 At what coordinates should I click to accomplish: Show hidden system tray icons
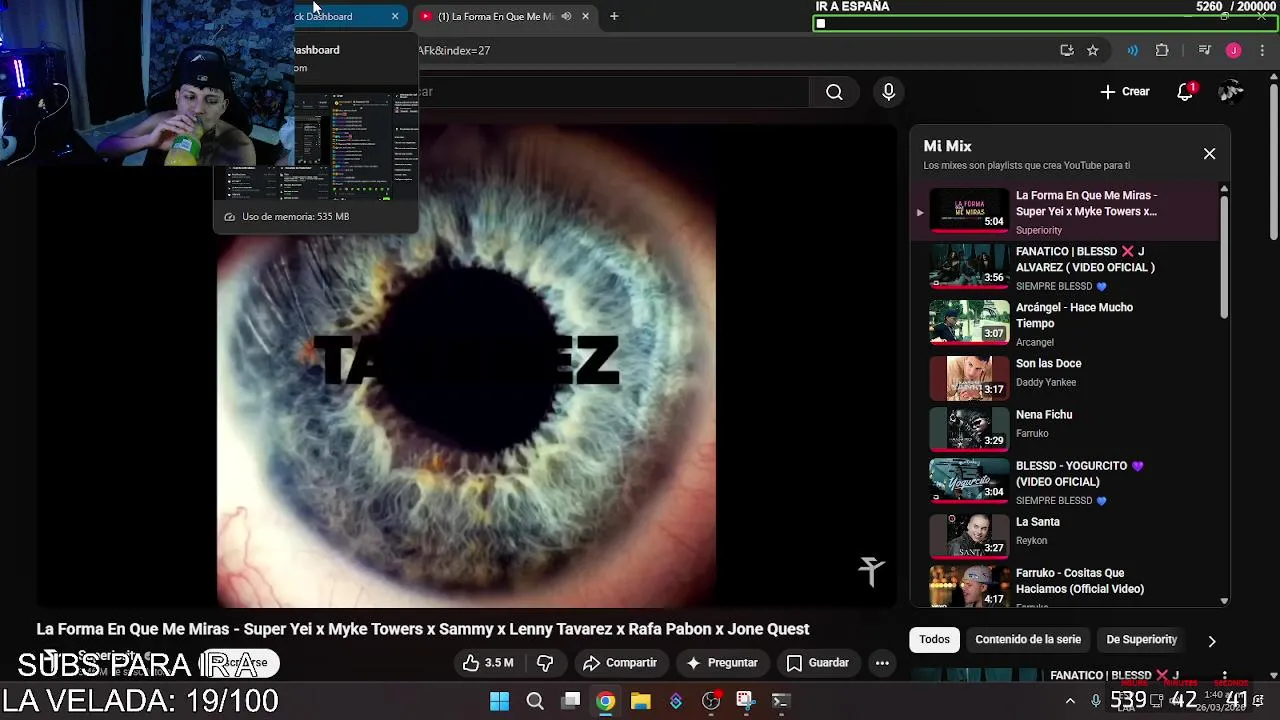1070,701
